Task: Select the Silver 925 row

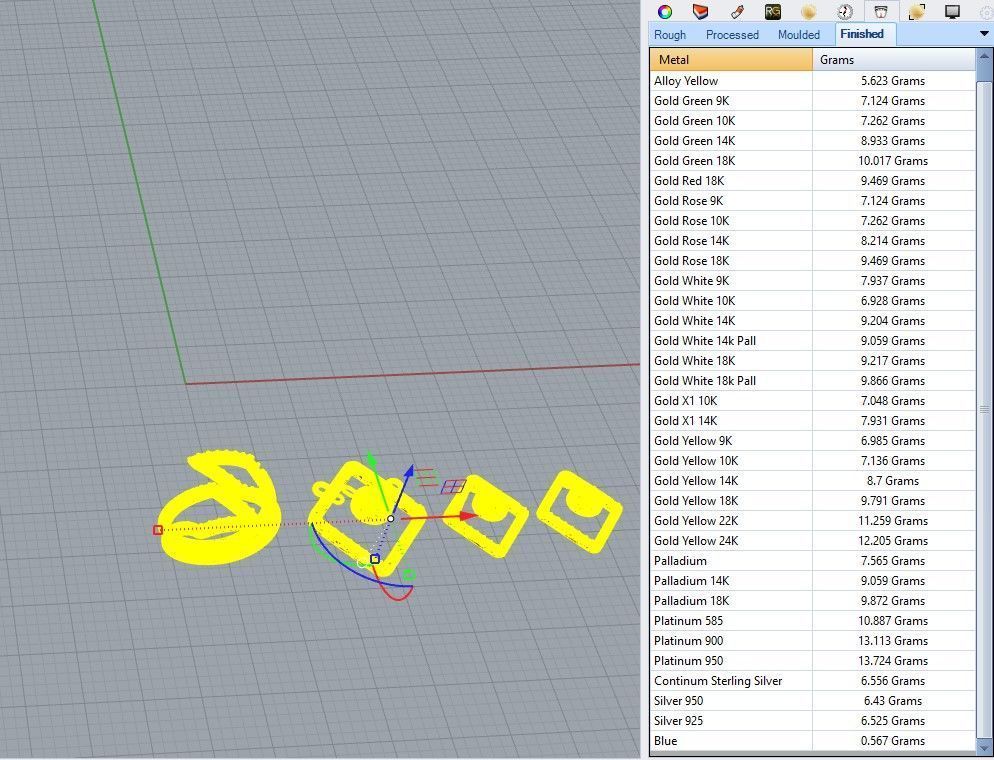Action: 812,721
